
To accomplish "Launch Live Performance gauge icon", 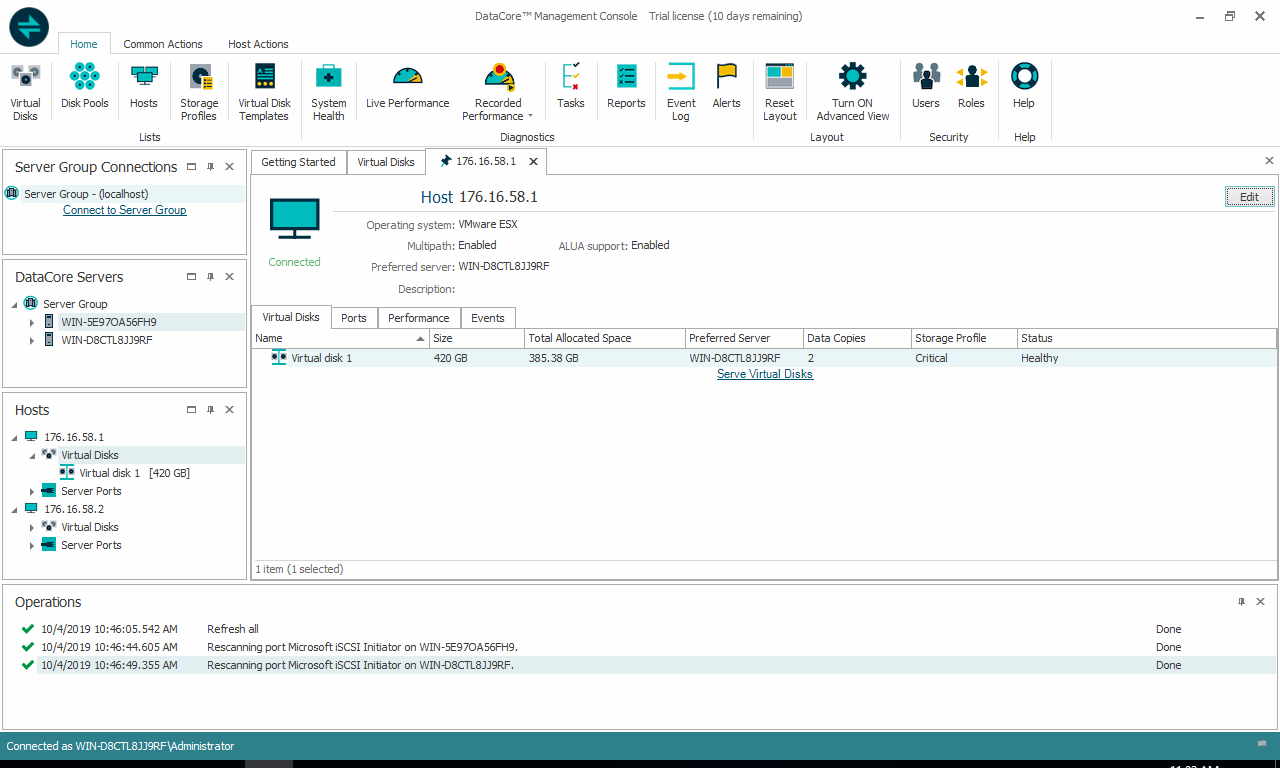I will point(408,86).
